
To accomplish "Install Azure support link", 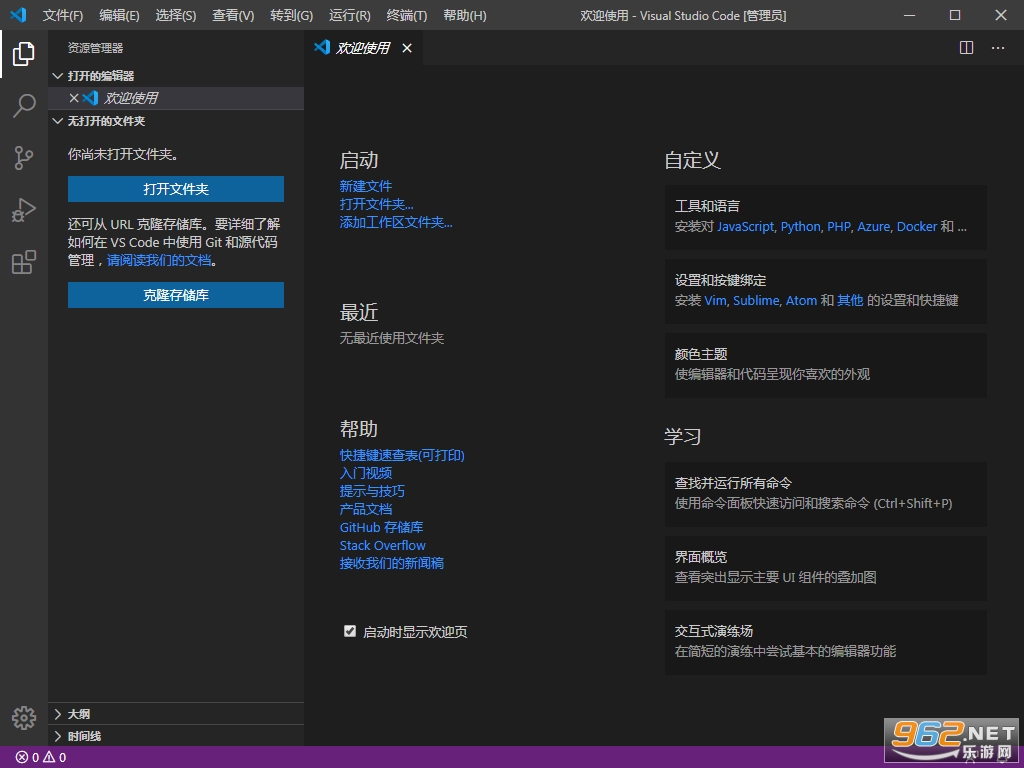I will (x=873, y=227).
